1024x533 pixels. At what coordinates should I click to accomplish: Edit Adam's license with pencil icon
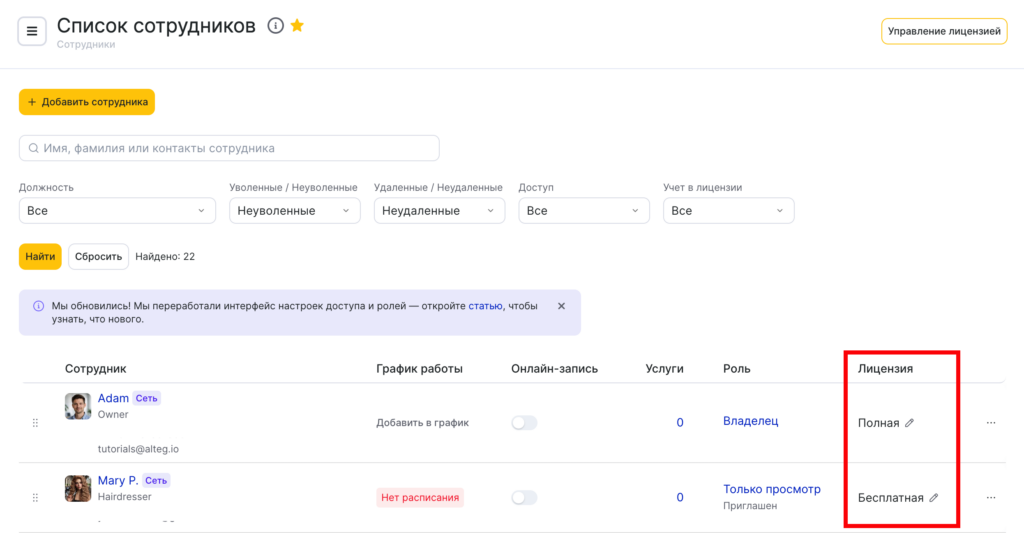point(909,423)
